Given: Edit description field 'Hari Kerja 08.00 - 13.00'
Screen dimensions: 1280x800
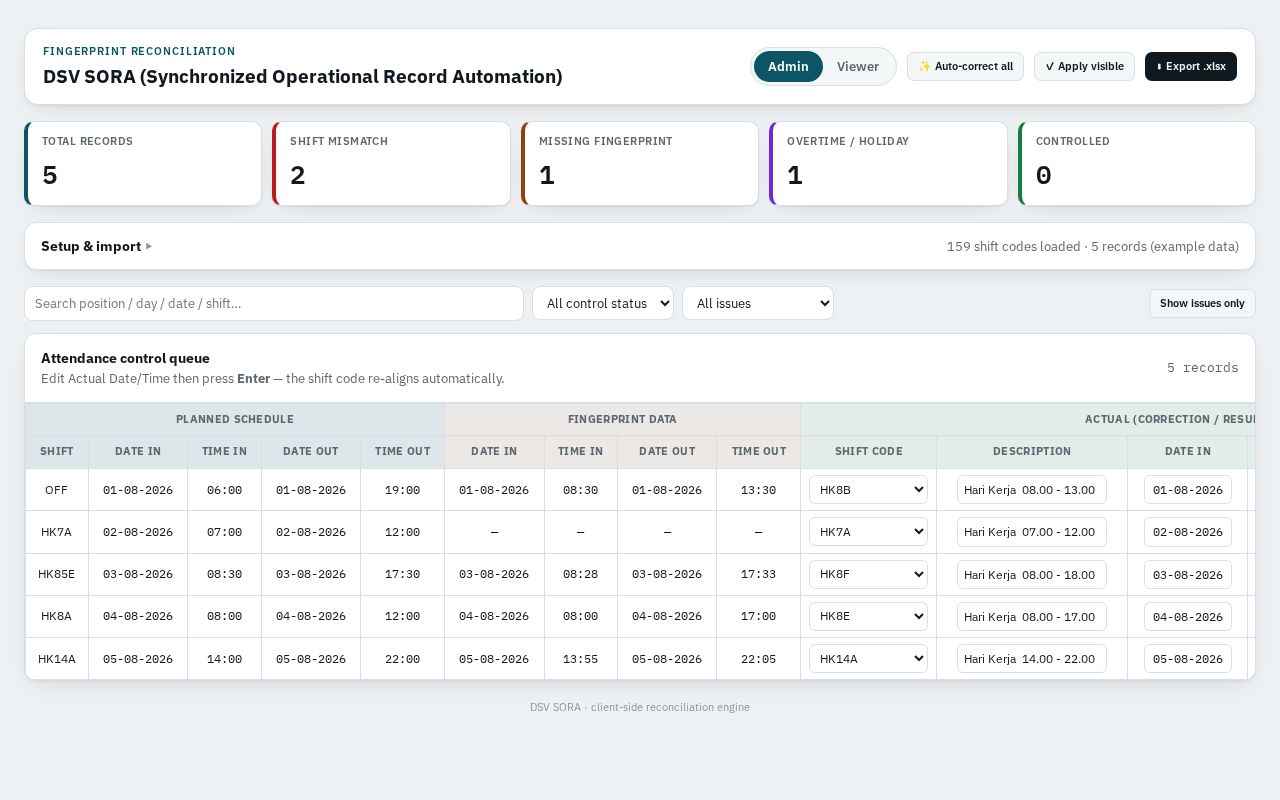Looking at the screenshot, I should point(1032,490).
